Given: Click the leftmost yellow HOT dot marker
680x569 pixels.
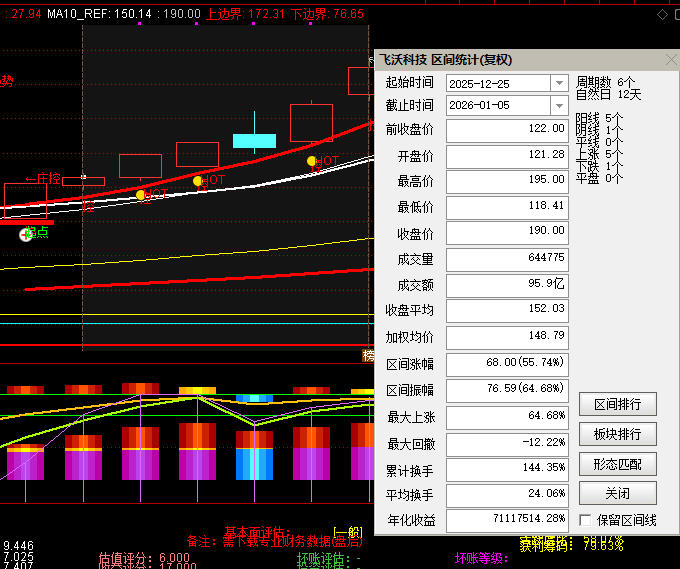Looking at the screenshot, I should (141, 194).
